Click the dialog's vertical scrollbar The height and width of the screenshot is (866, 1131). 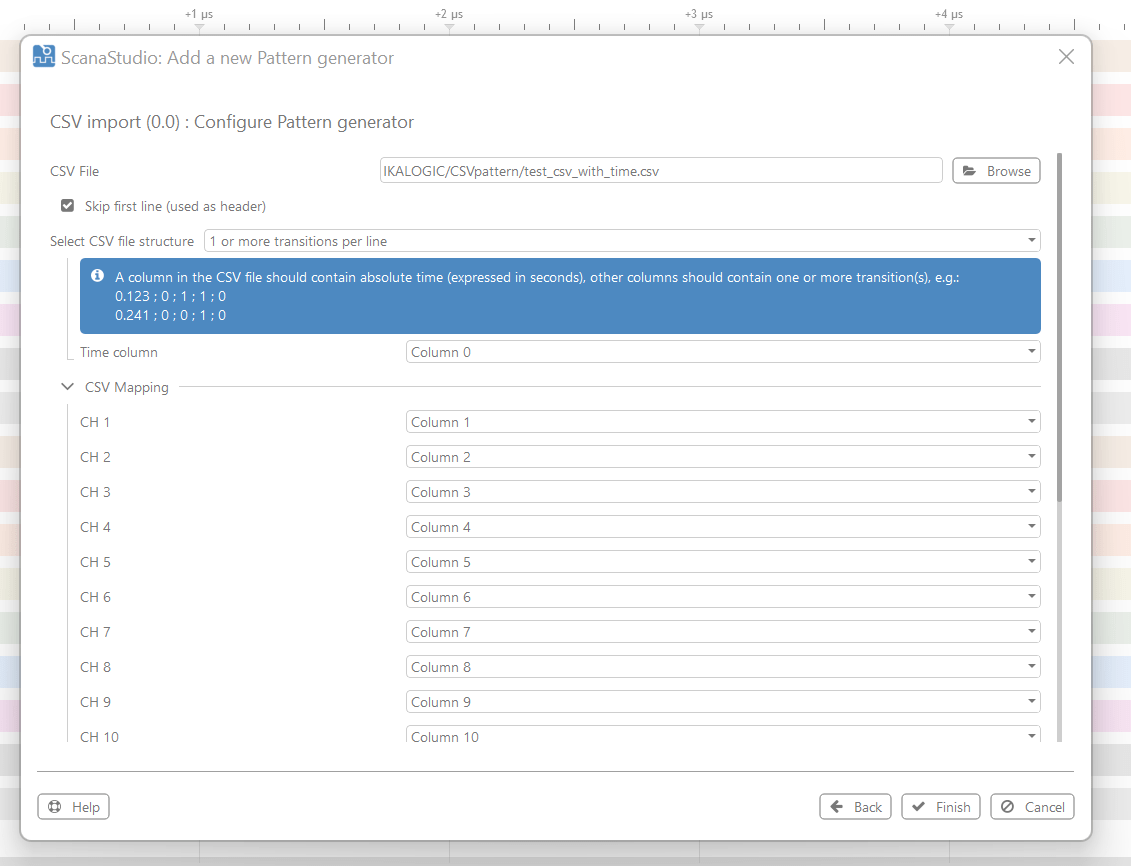click(x=1059, y=330)
